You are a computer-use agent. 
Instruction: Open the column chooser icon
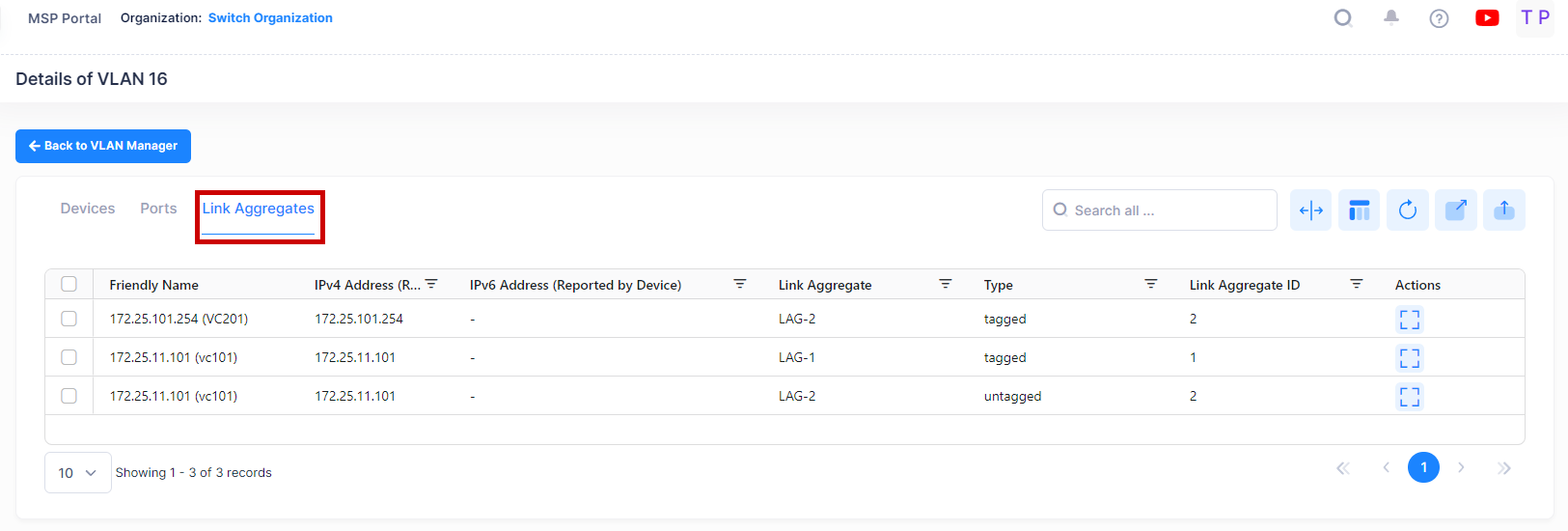pos(1359,210)
